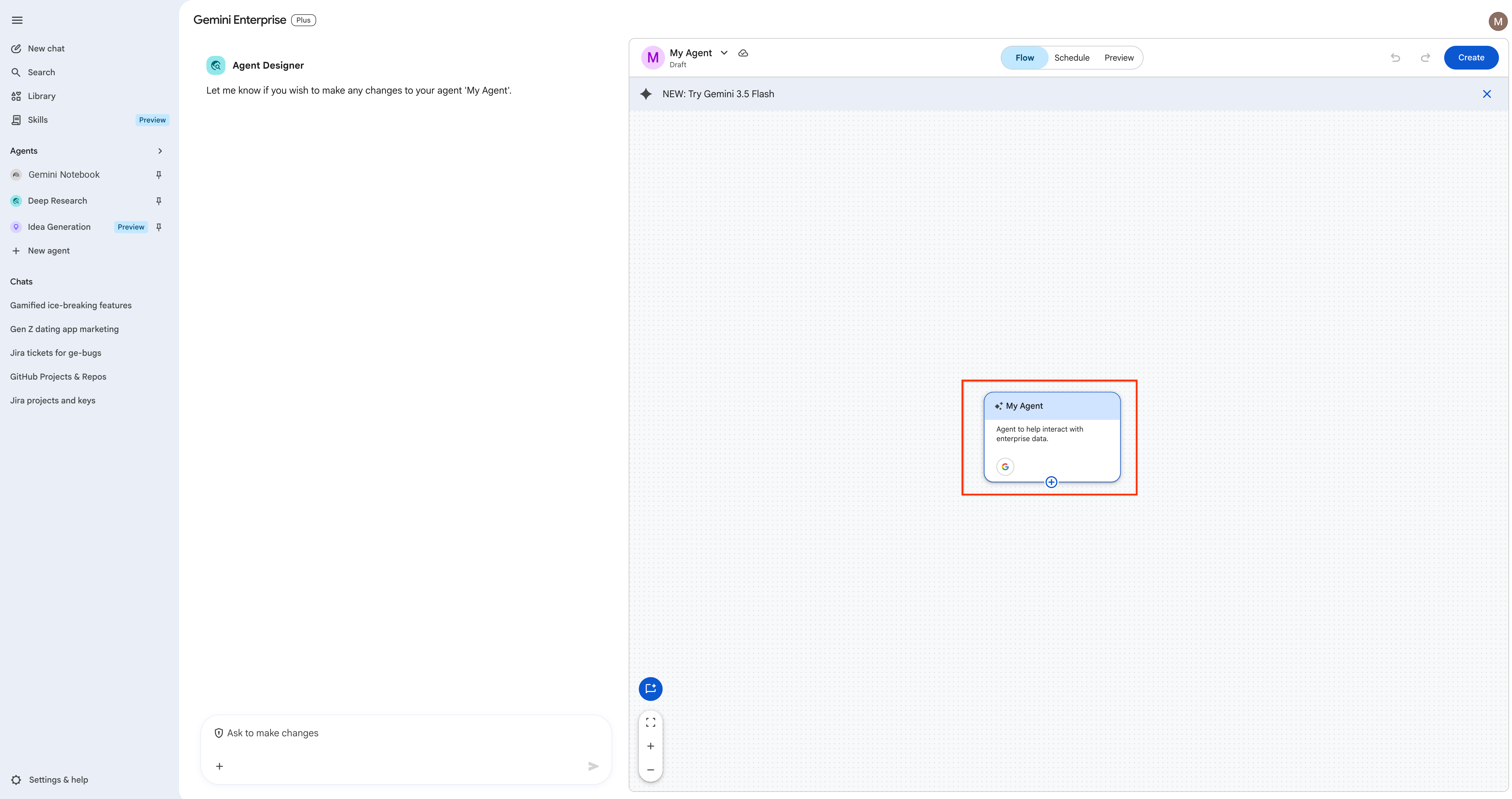
Task: Open the hamburger main menu
Action: click(x=17, y=20)
